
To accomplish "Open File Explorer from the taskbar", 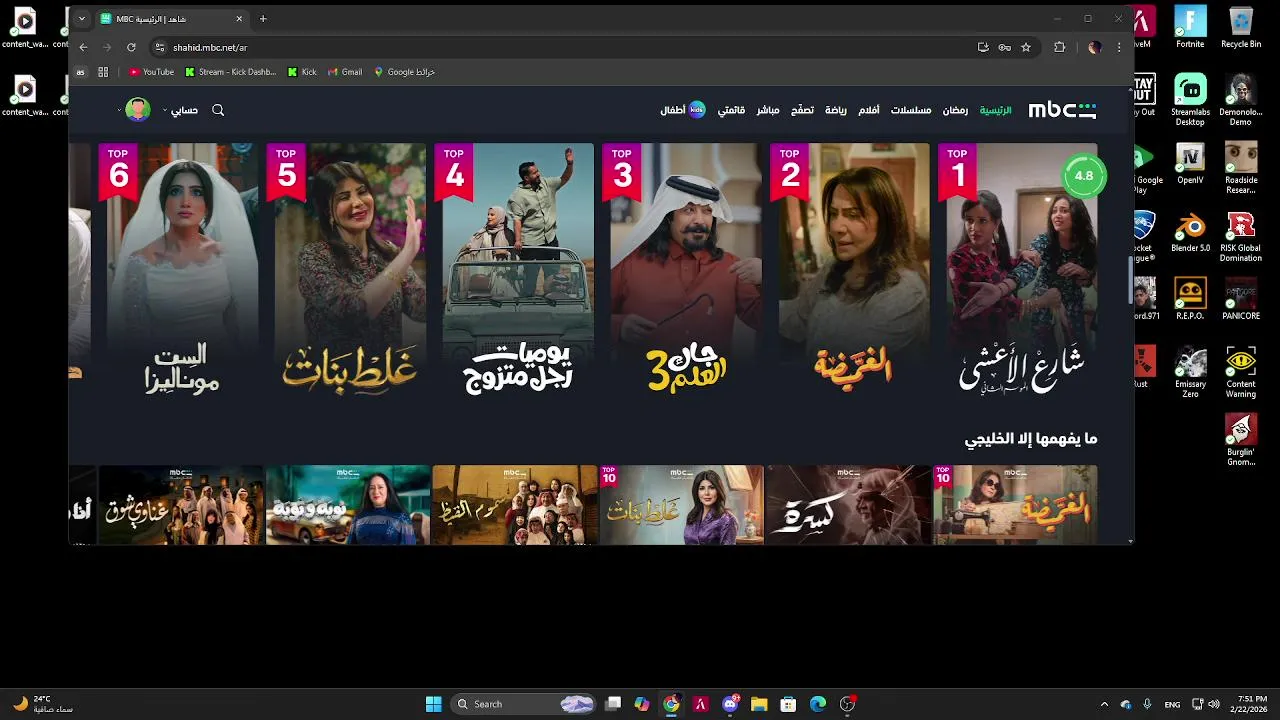I will 759,704.
